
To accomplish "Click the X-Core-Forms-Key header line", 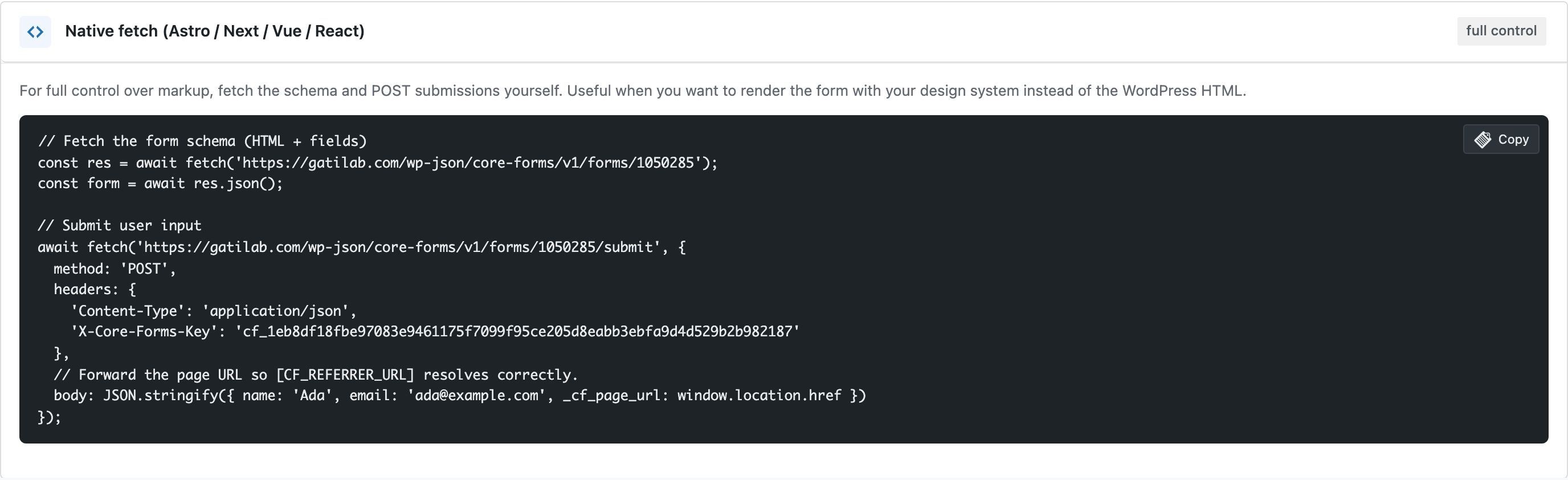I will click(435, 331).
